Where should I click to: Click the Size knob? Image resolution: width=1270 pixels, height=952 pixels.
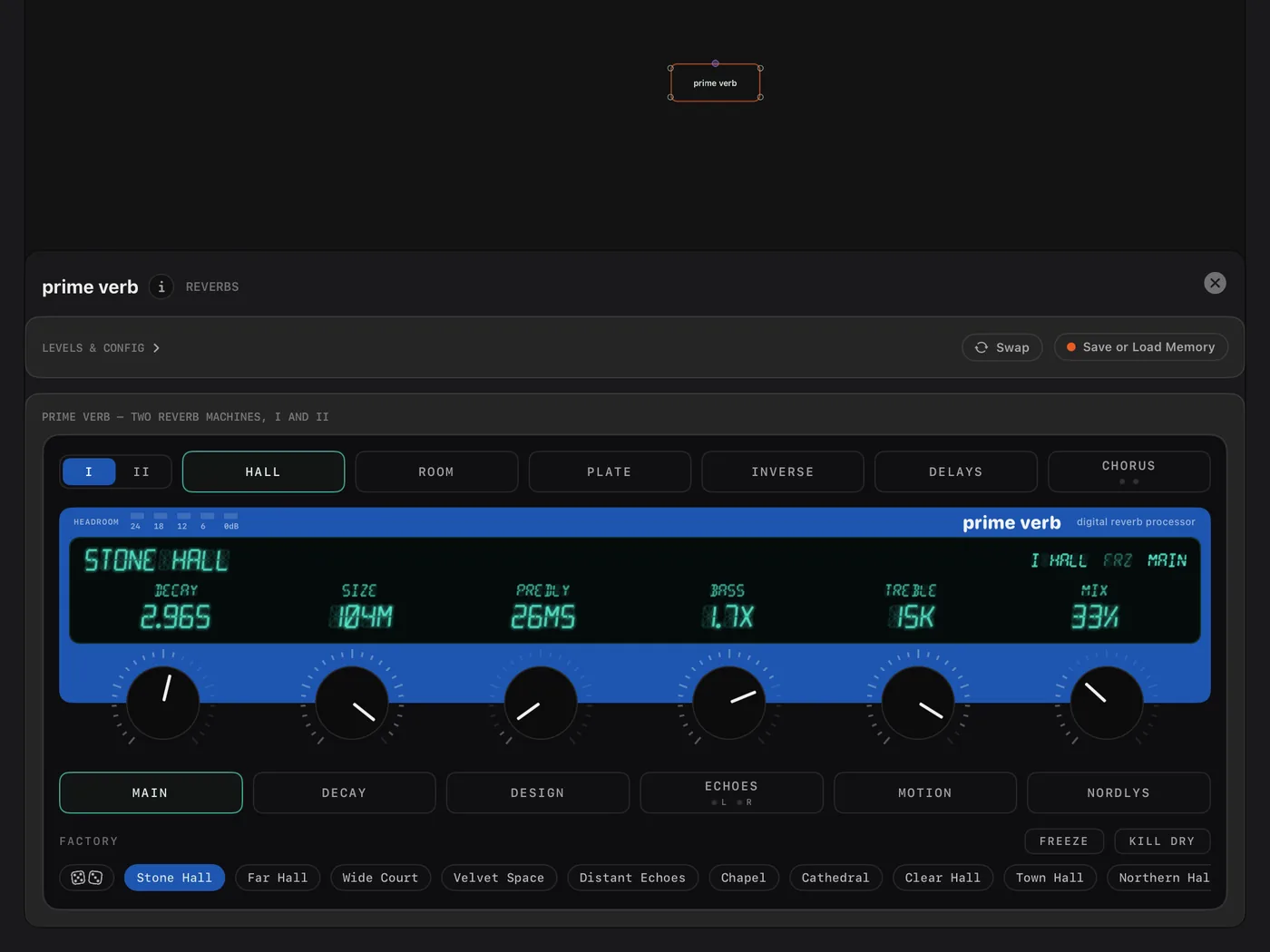[352, 703]
